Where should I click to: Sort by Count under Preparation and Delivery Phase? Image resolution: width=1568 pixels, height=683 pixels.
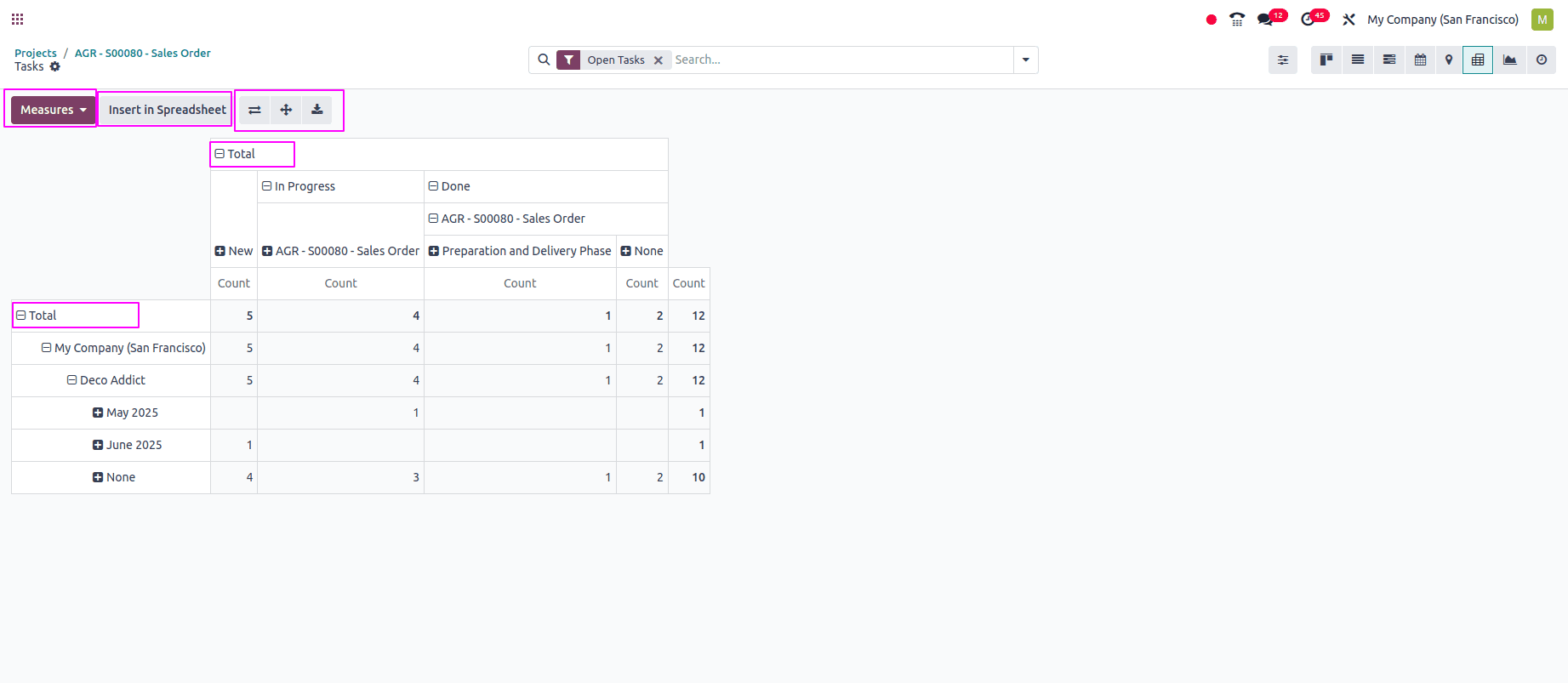(520, 283)
